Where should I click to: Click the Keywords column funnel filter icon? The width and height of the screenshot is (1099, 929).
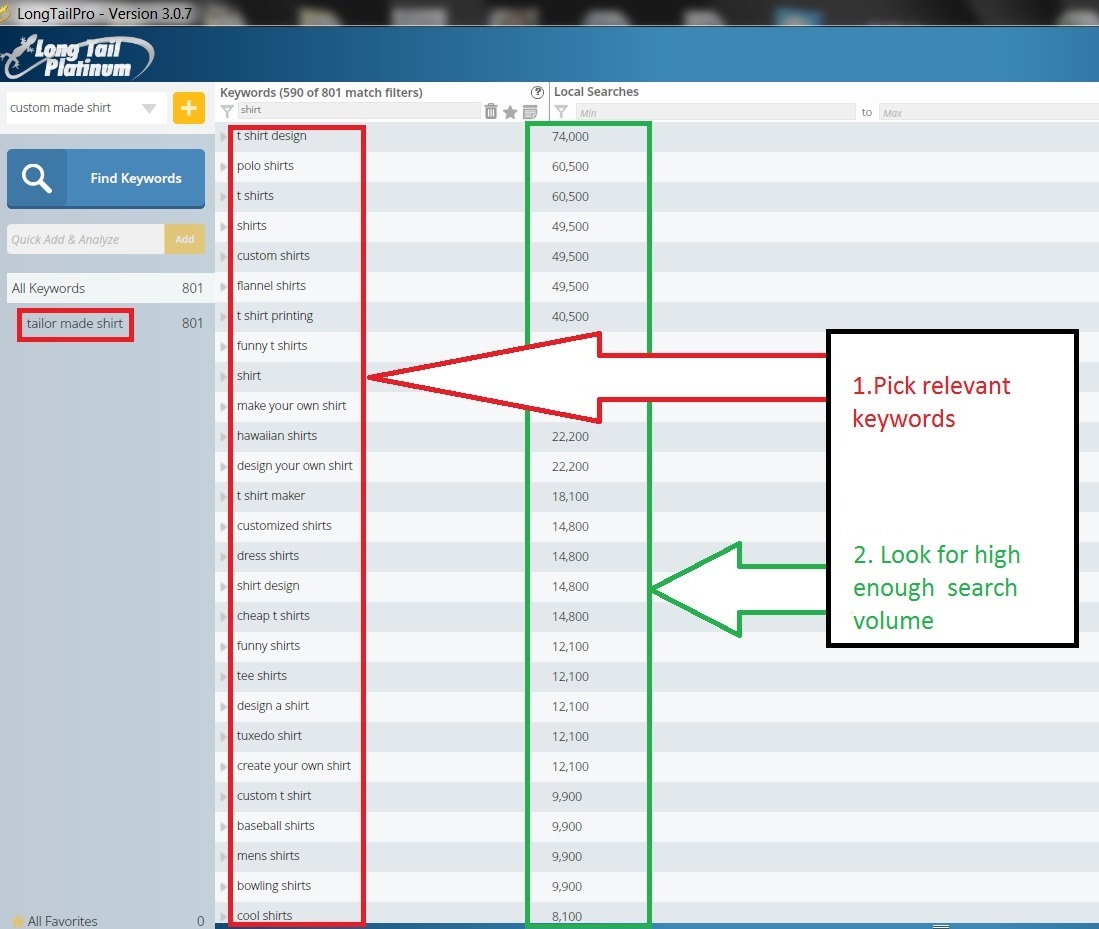point(226,111)
